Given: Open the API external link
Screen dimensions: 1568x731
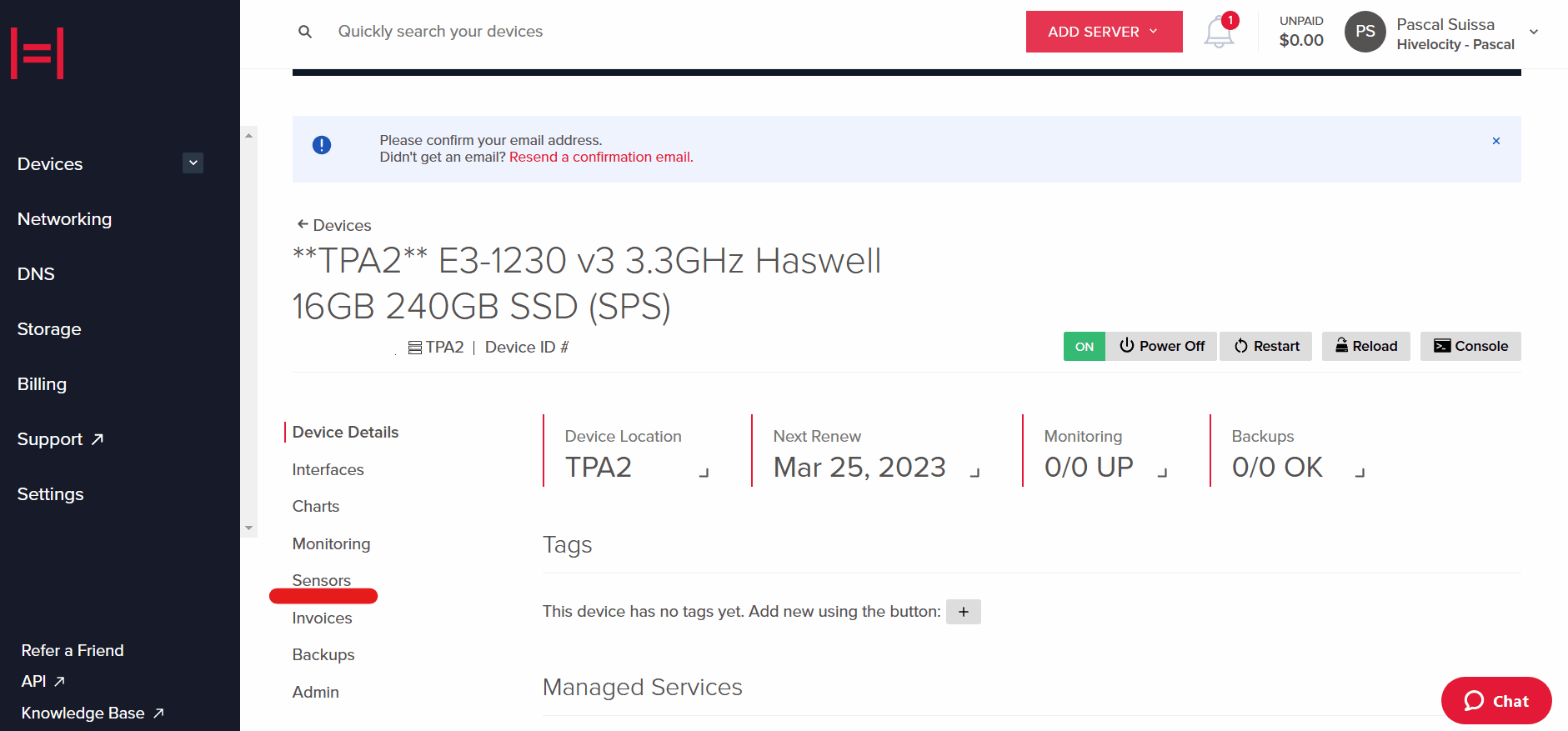Looking at the screenshot, I should coord(43,681).
